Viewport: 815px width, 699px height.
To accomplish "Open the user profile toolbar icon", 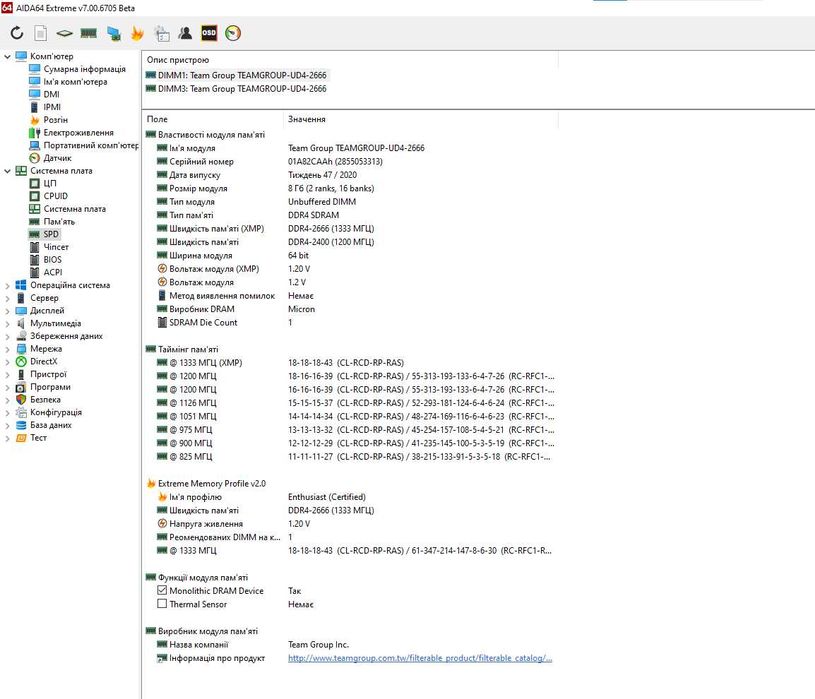I will (x=185, y=33).
